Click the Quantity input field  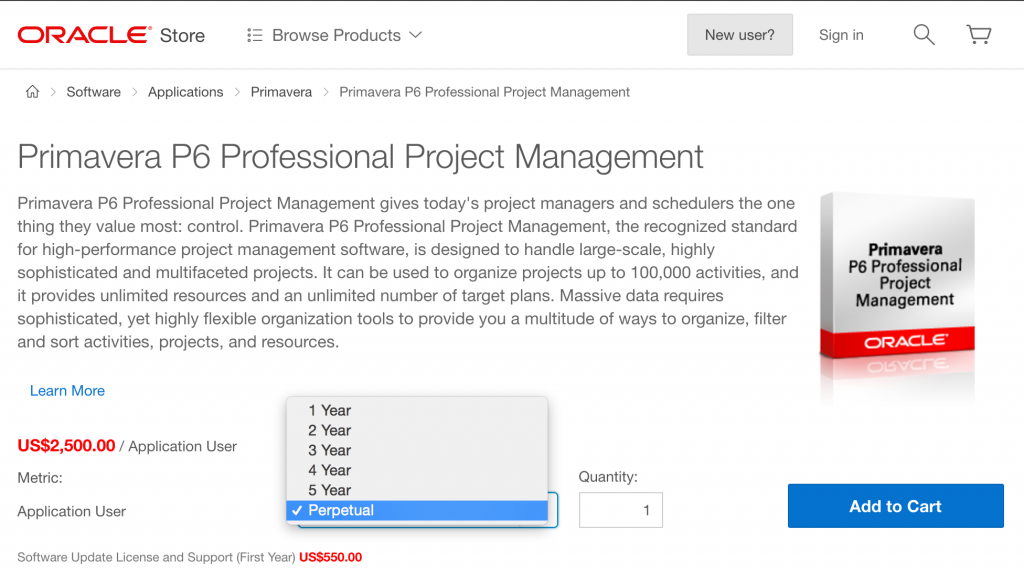(x=620, y=510)
